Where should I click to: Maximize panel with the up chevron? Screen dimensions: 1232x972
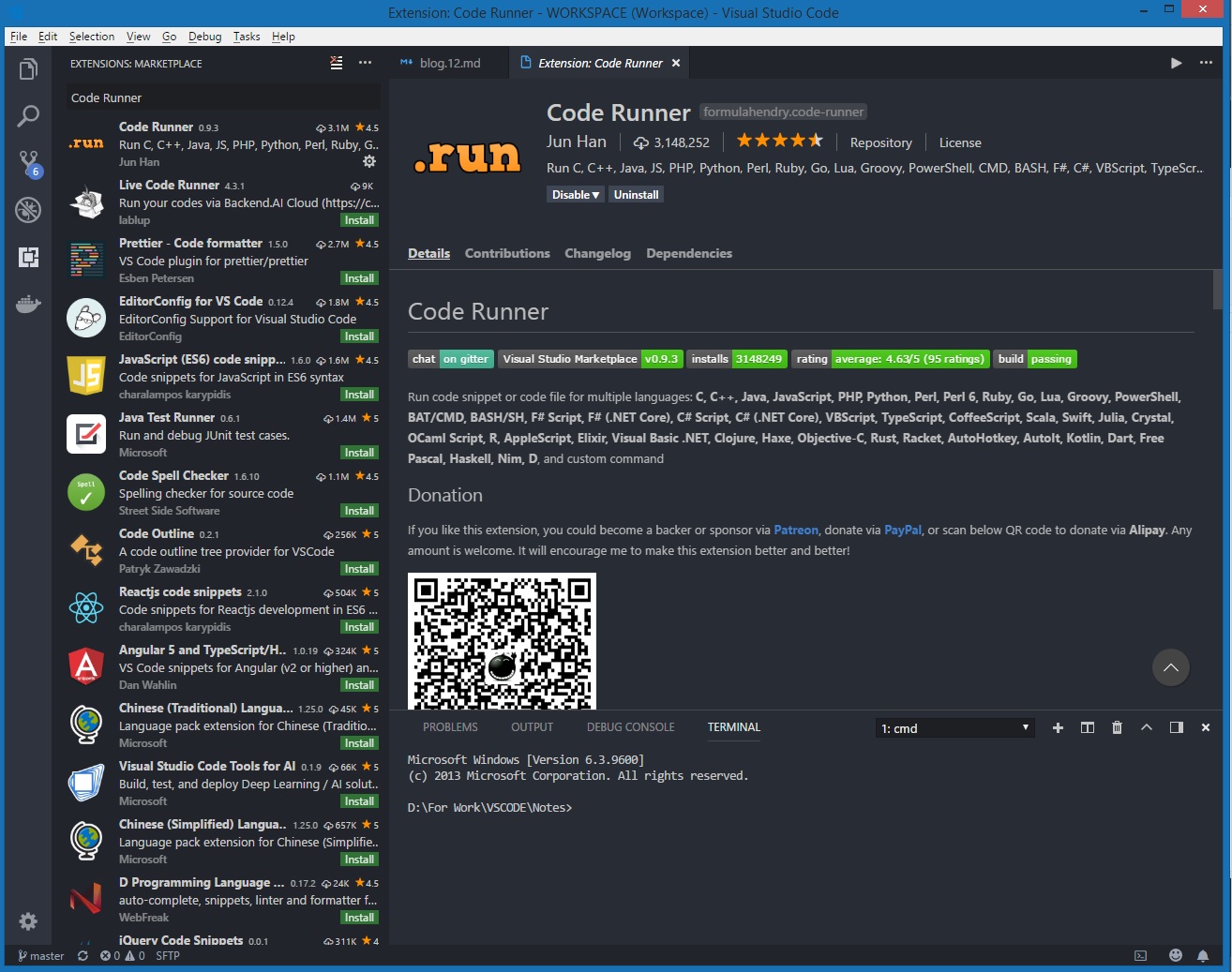click(x=1147, y=727)
